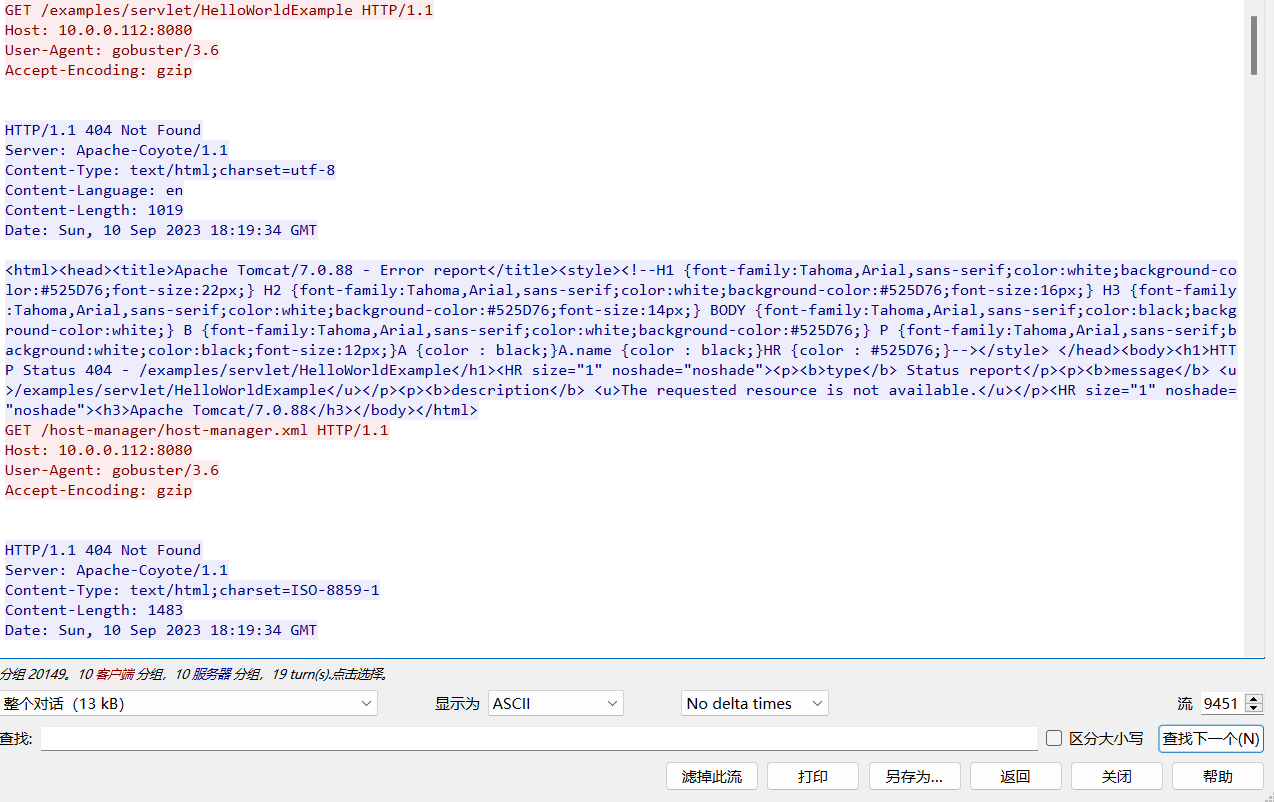This screenshot has width=1274, height=802.
Task: Click the first User-Agent: gobuster/3.6 line
Action: 112,50
